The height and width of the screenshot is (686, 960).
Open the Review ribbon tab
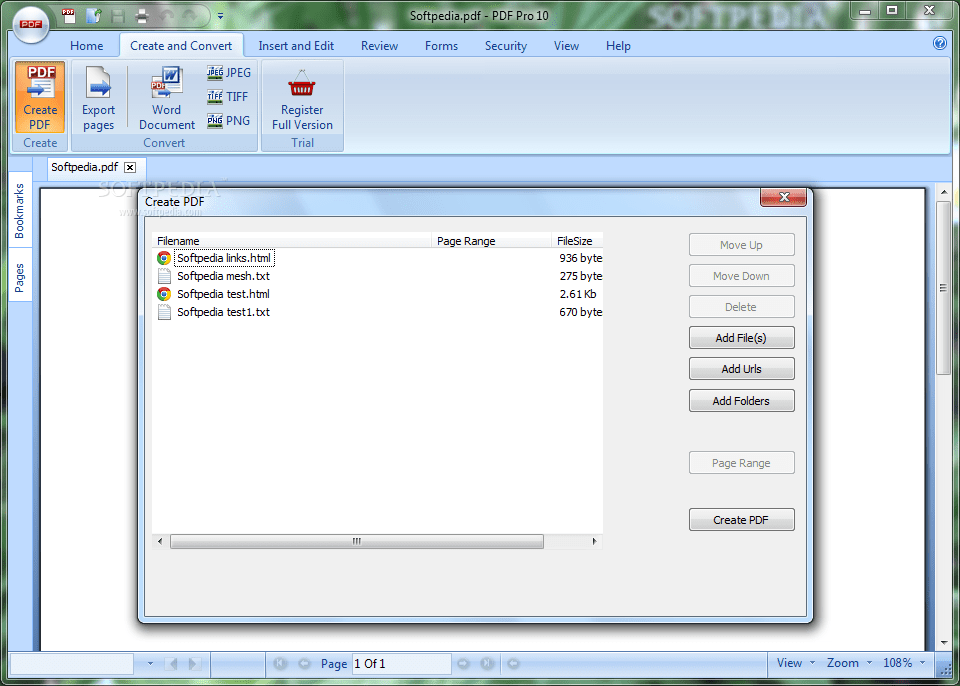coord(380,46)
